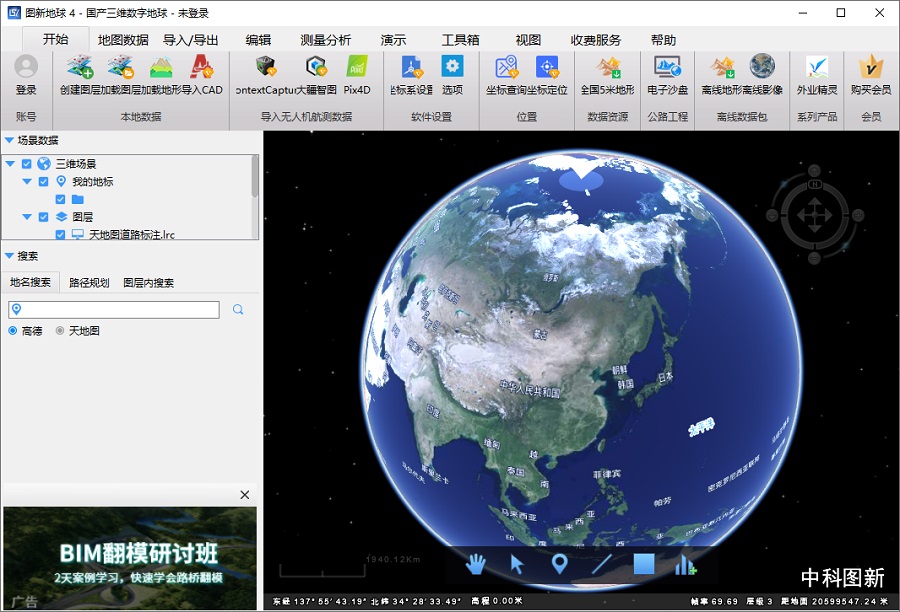
Task: Click the search magnifier icon
Action: click(x=238, y=310)
